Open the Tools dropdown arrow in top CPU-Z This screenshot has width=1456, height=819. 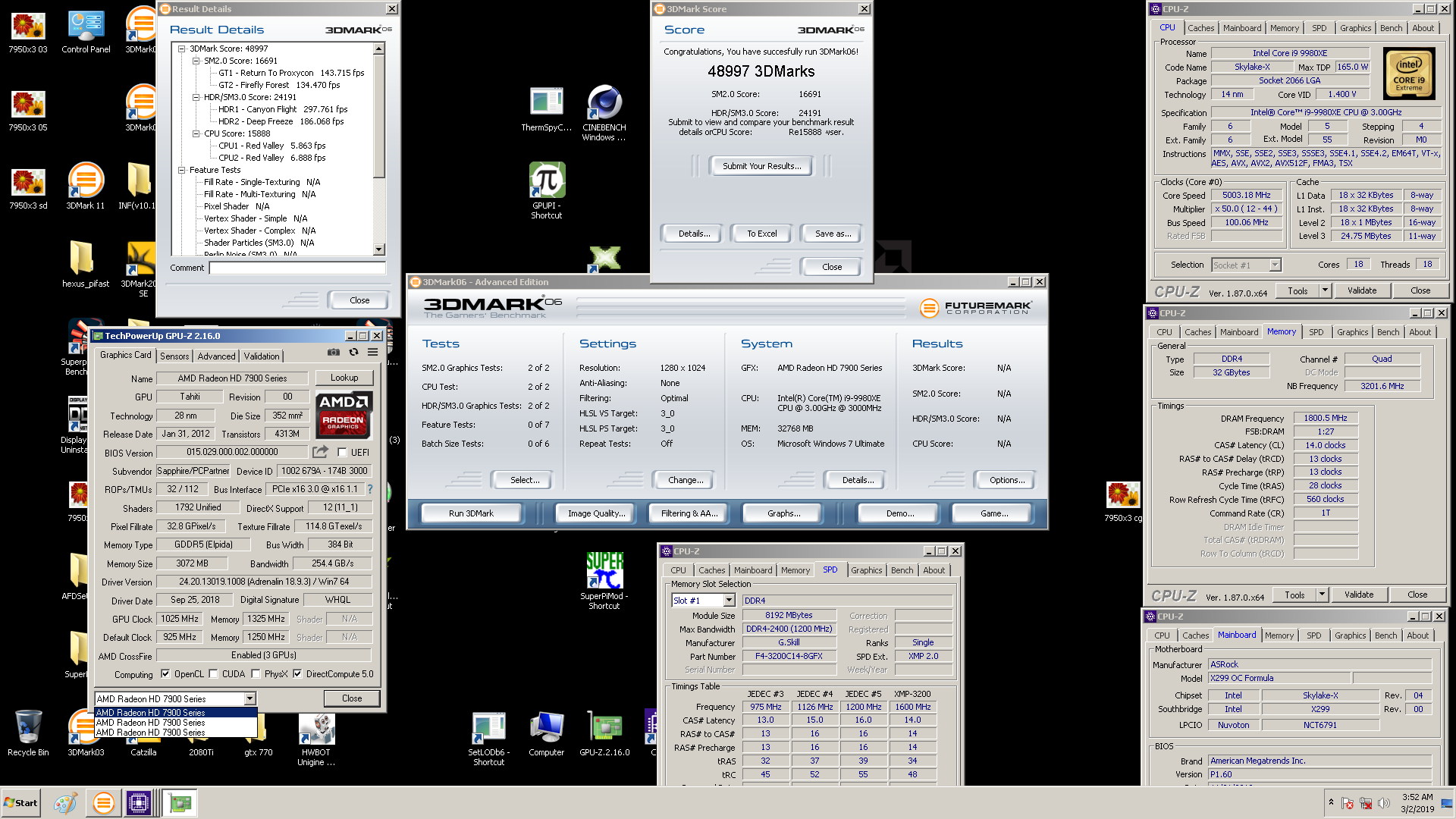click(x=1325, y=290)
